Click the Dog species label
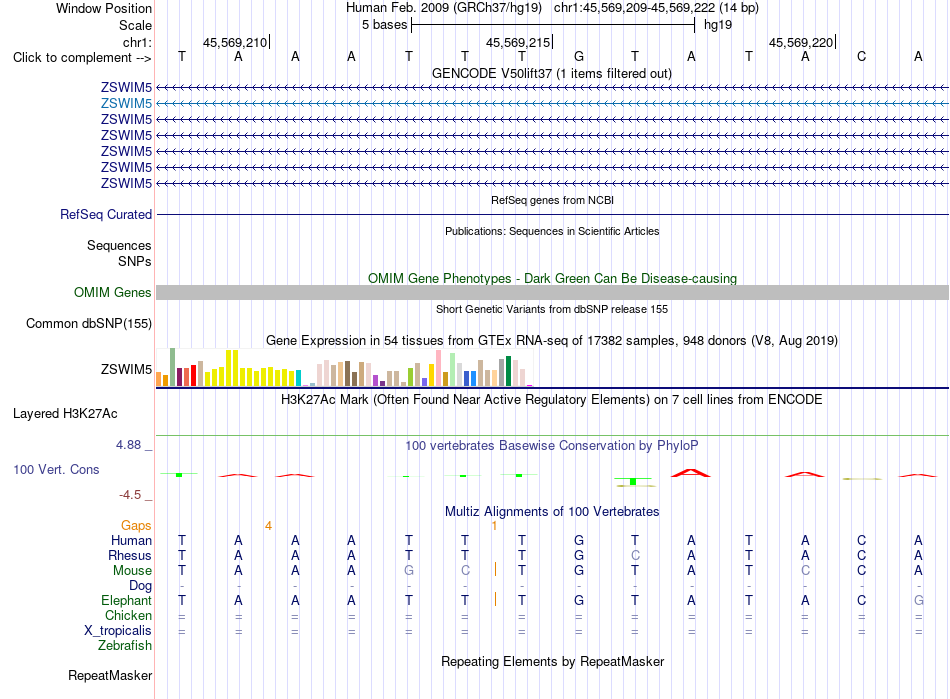 coord(140,586)
